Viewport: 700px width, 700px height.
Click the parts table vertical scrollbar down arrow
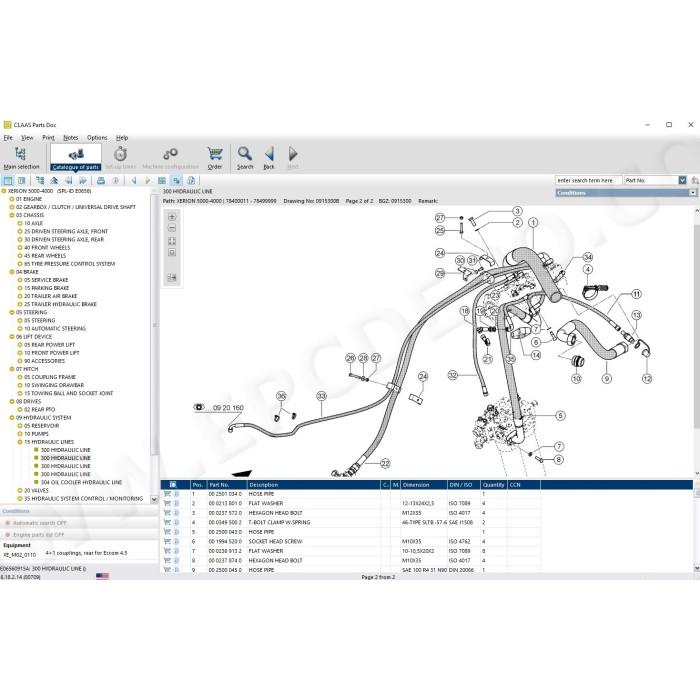coord(696,568)
